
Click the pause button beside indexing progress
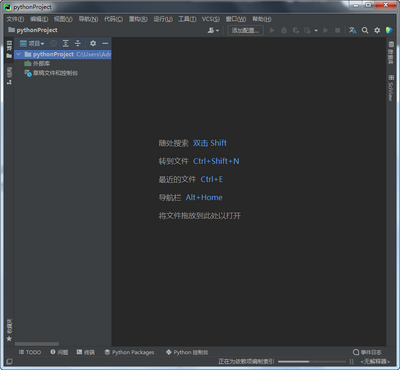point(351,361)
